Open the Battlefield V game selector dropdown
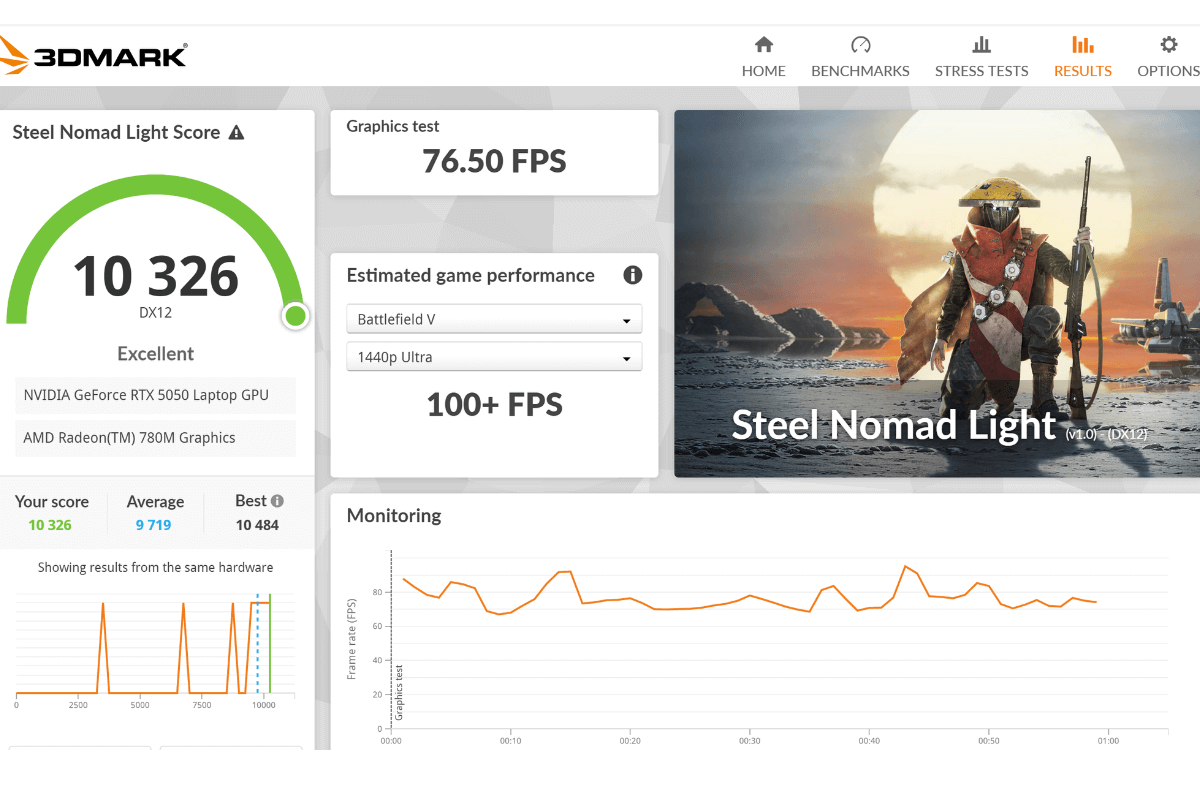1200x800 pixels. (x=494, y=318)
